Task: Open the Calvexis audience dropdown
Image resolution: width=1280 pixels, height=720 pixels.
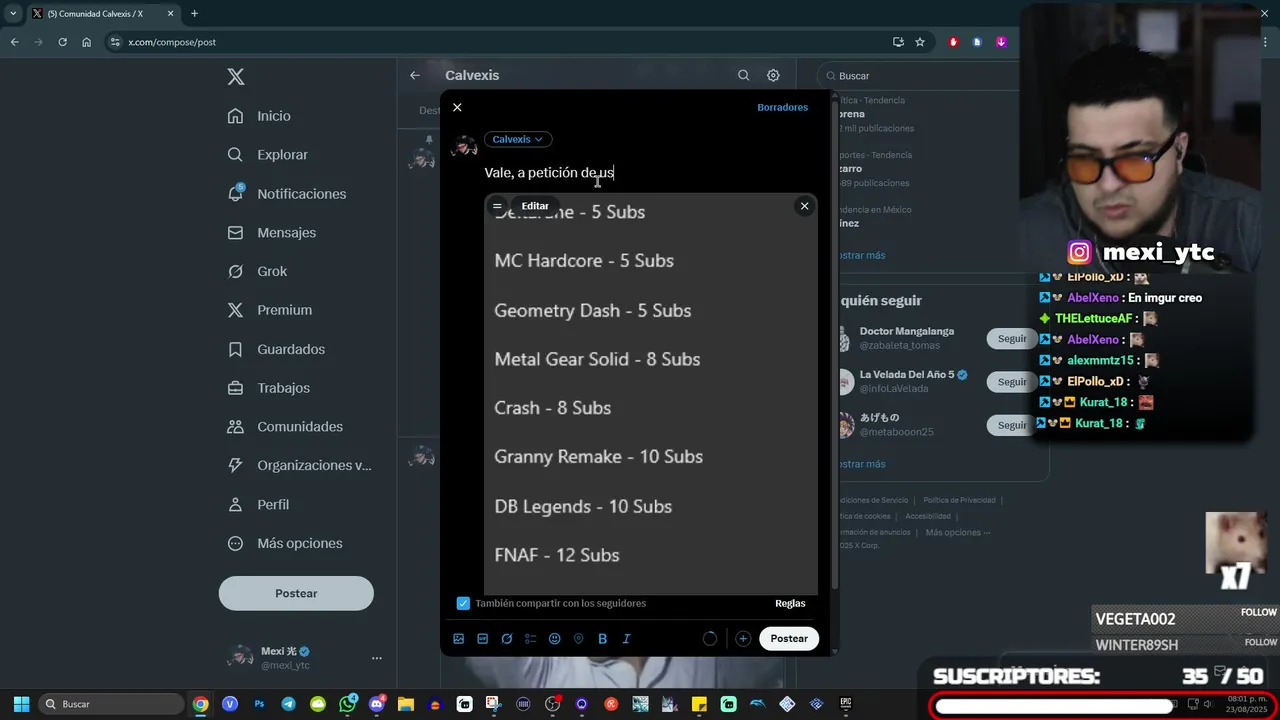Action: point(518,139)
